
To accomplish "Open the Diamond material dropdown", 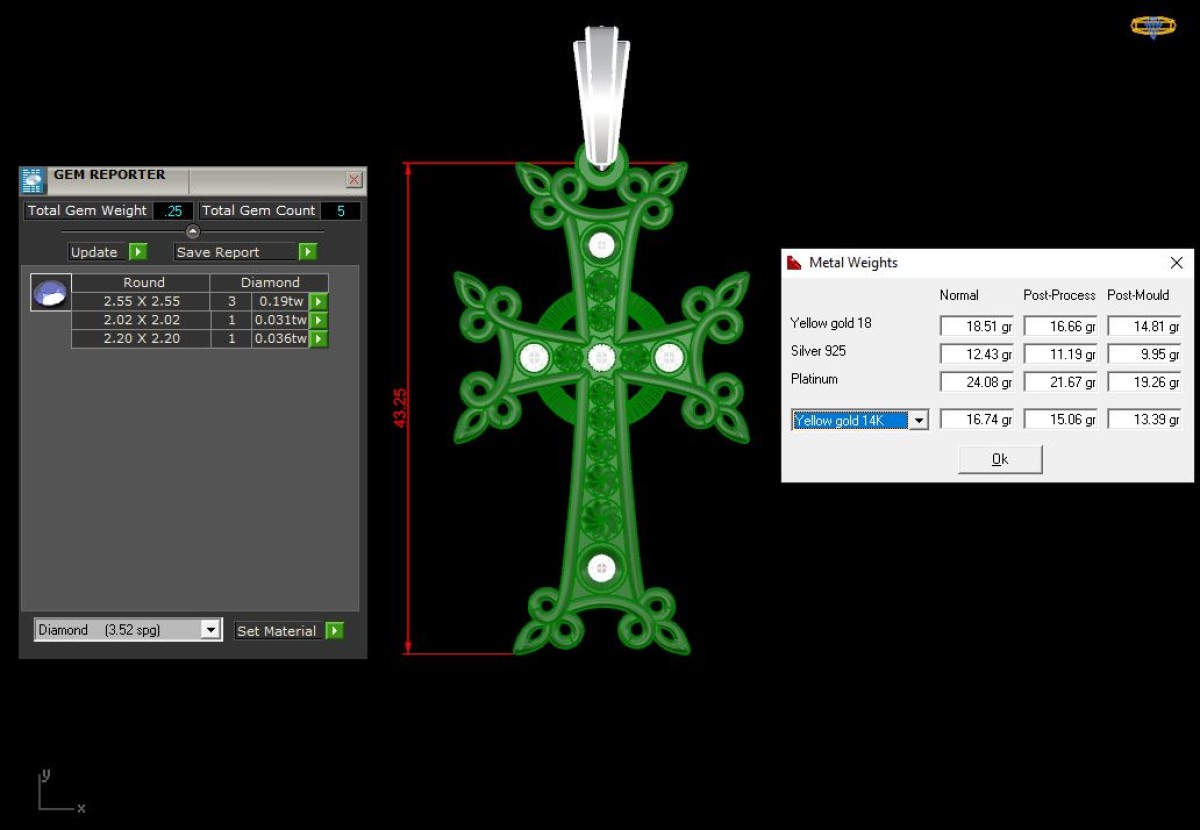I will (128, 630).
